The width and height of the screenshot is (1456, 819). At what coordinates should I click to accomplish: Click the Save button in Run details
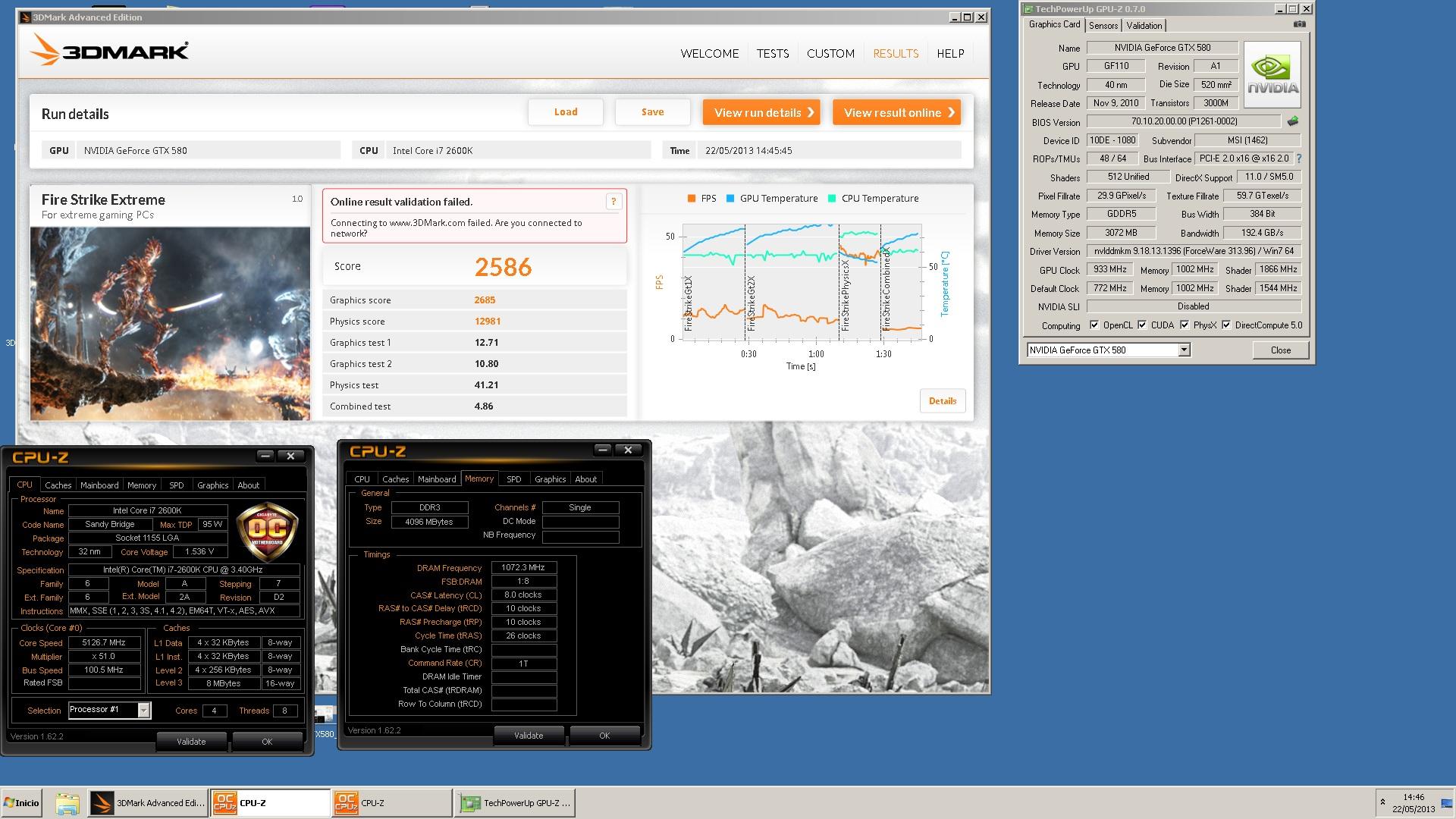pos(652,112)
